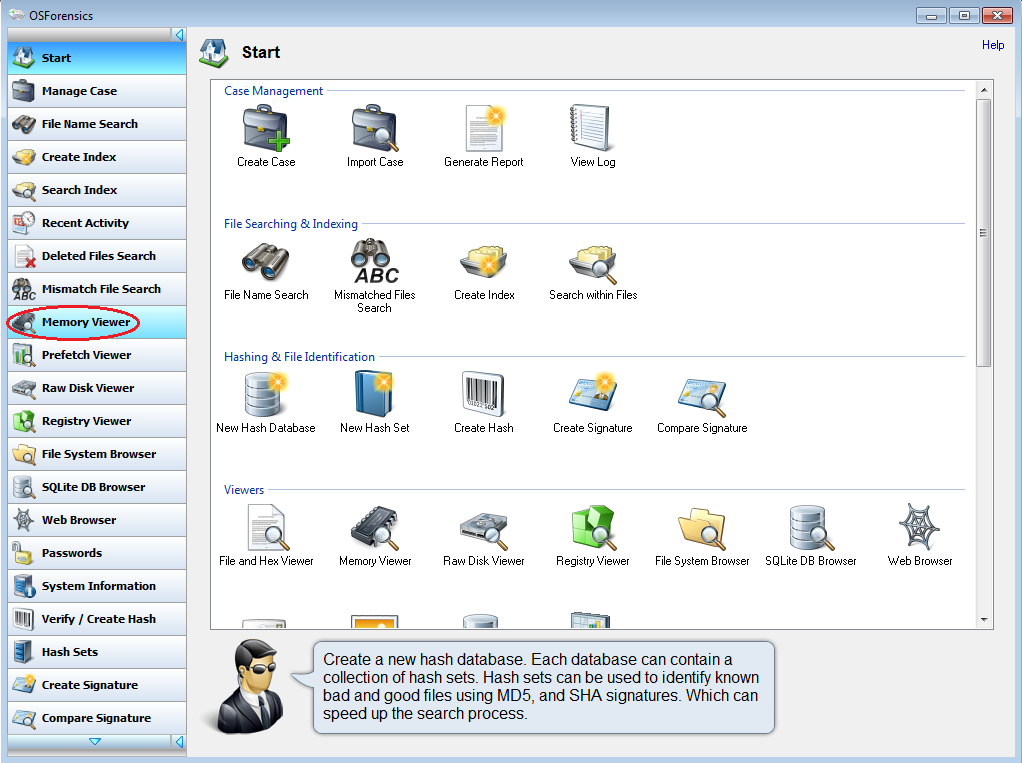Click the New Hash Database icon

[x=266, y=394]
